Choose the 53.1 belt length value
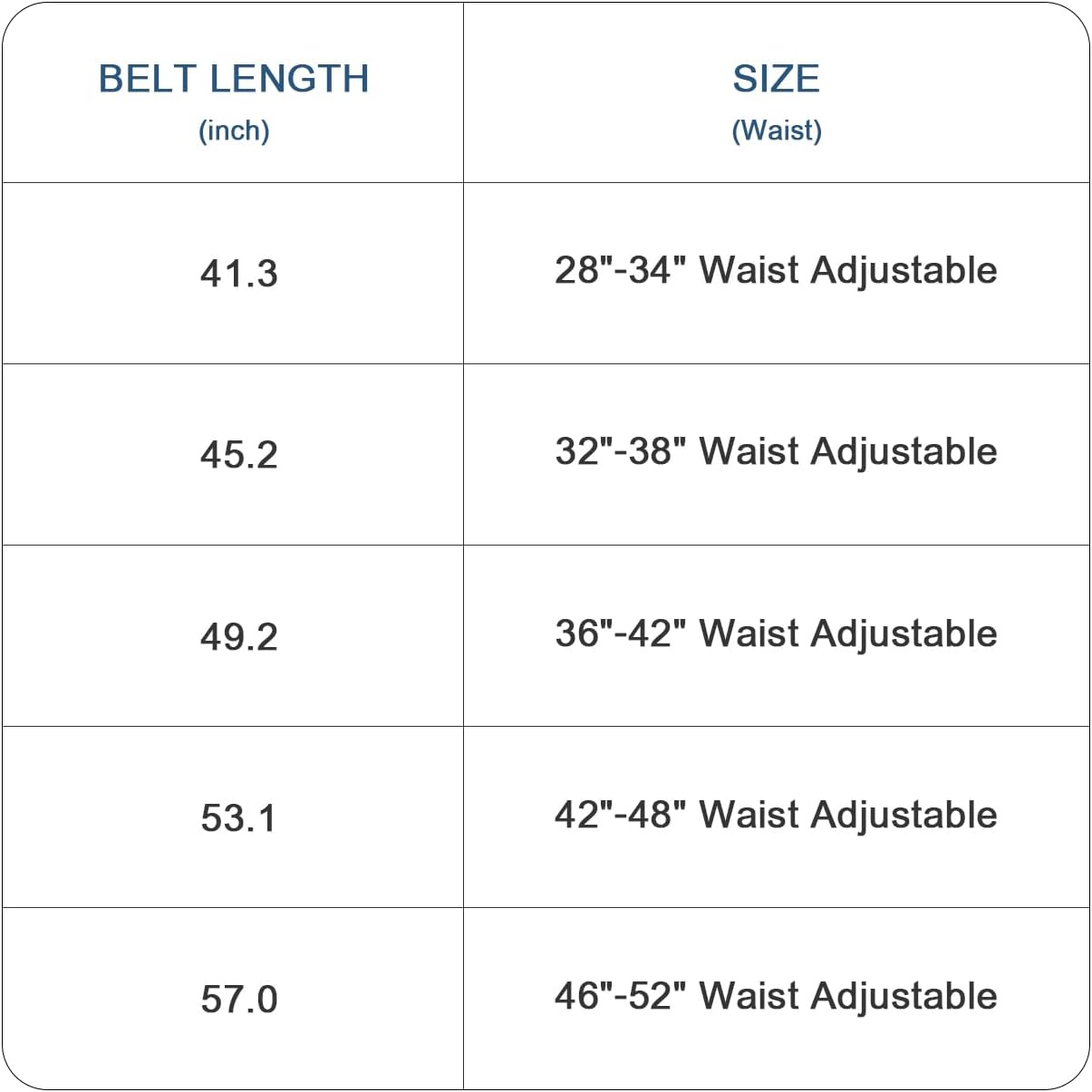The width and height of the screenshot is (1092, 1092). 238,818
